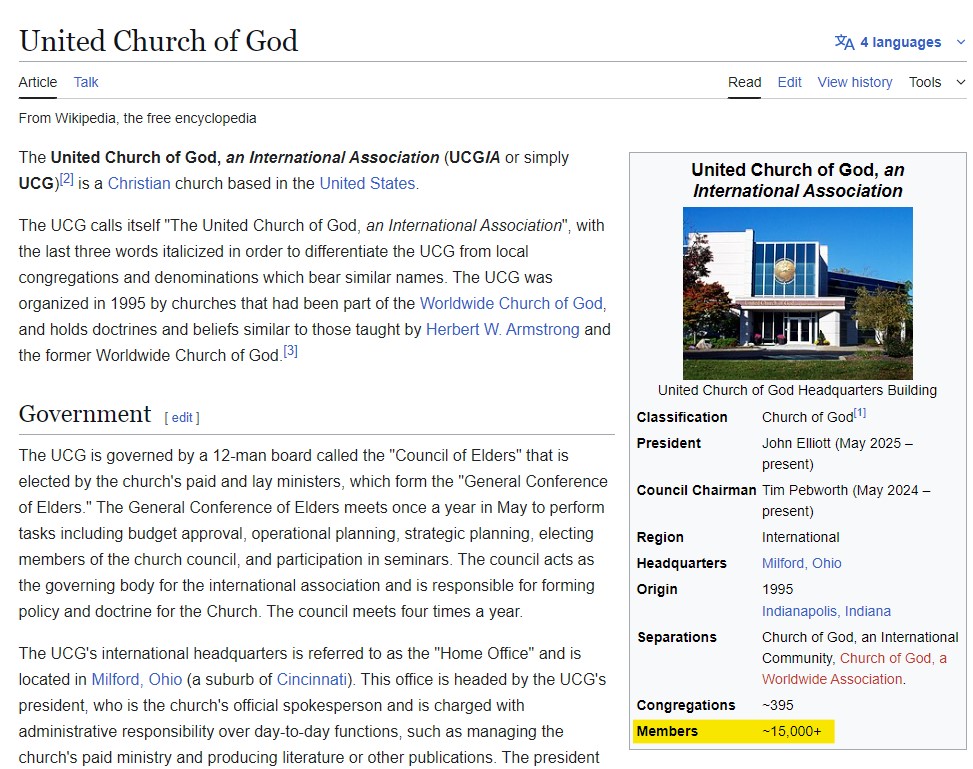Follow the Cincinnati link
The image size is (973, 769).
[312, 680]
